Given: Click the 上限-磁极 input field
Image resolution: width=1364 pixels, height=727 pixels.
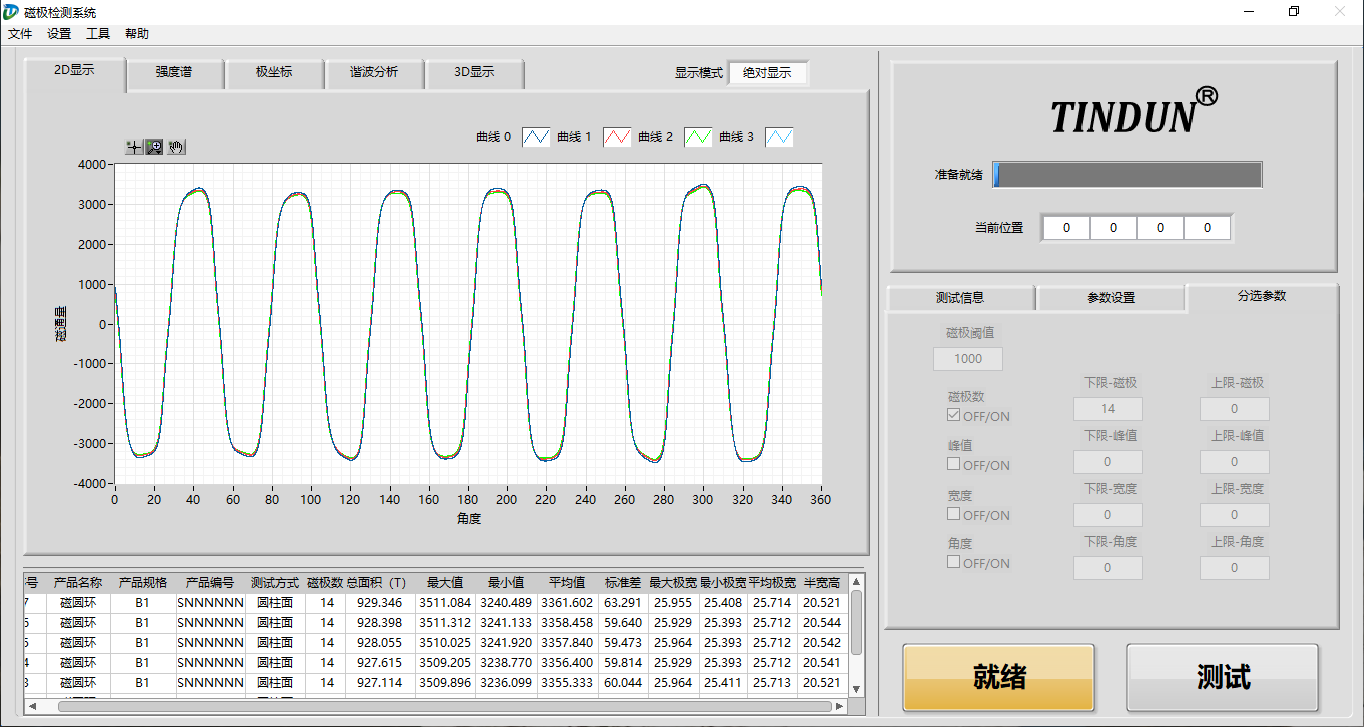Looking at the screenshot, I should pos(1235,409).
